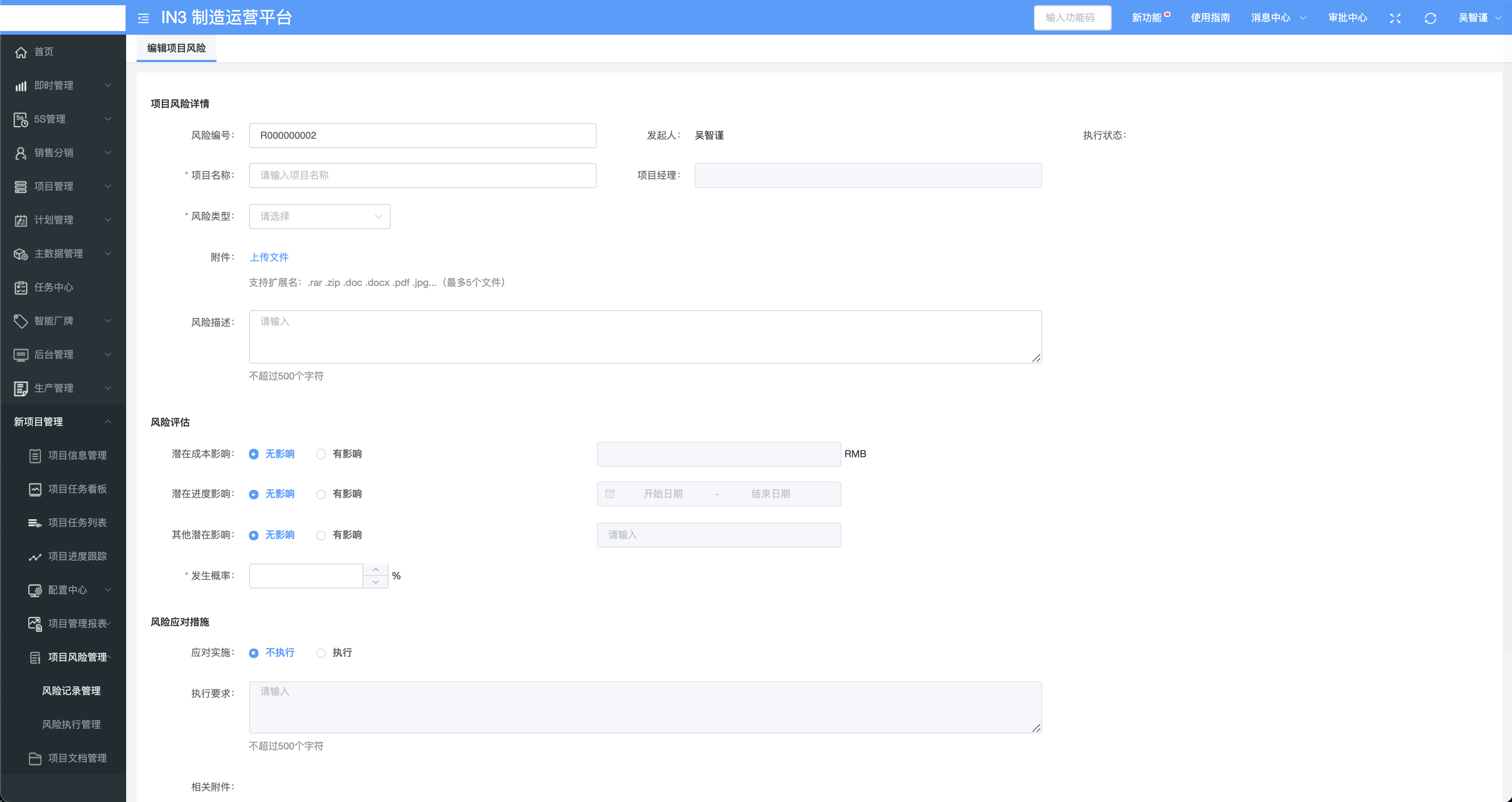Select 有影响 for 潜在进度影响
Image resolution: width=1512 pixels, height=802 pixels.
(321, 495)
